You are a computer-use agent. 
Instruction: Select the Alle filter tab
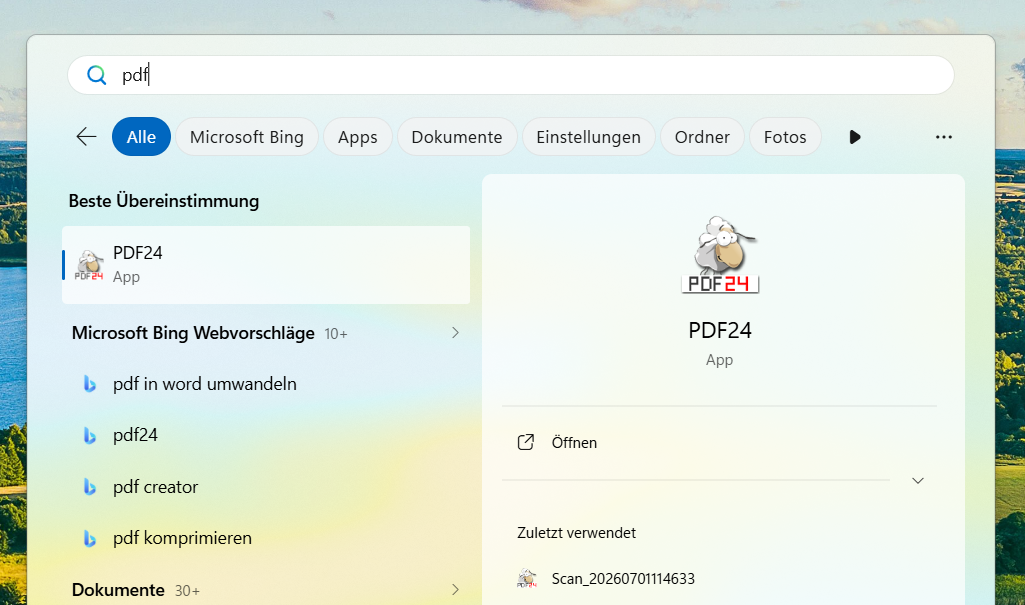141,137
